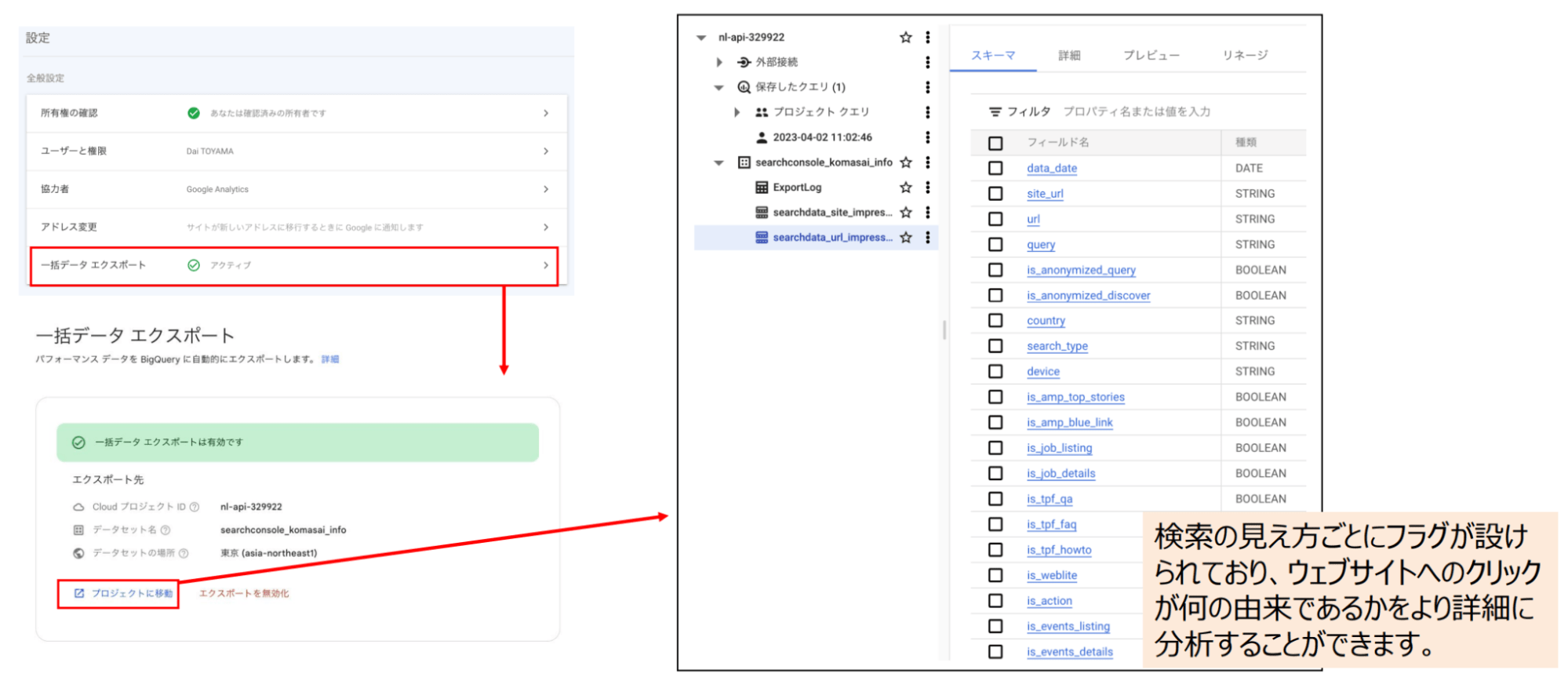Expand the 外部接続 node
1568x677 pixels.
click(x=719, y=62)
